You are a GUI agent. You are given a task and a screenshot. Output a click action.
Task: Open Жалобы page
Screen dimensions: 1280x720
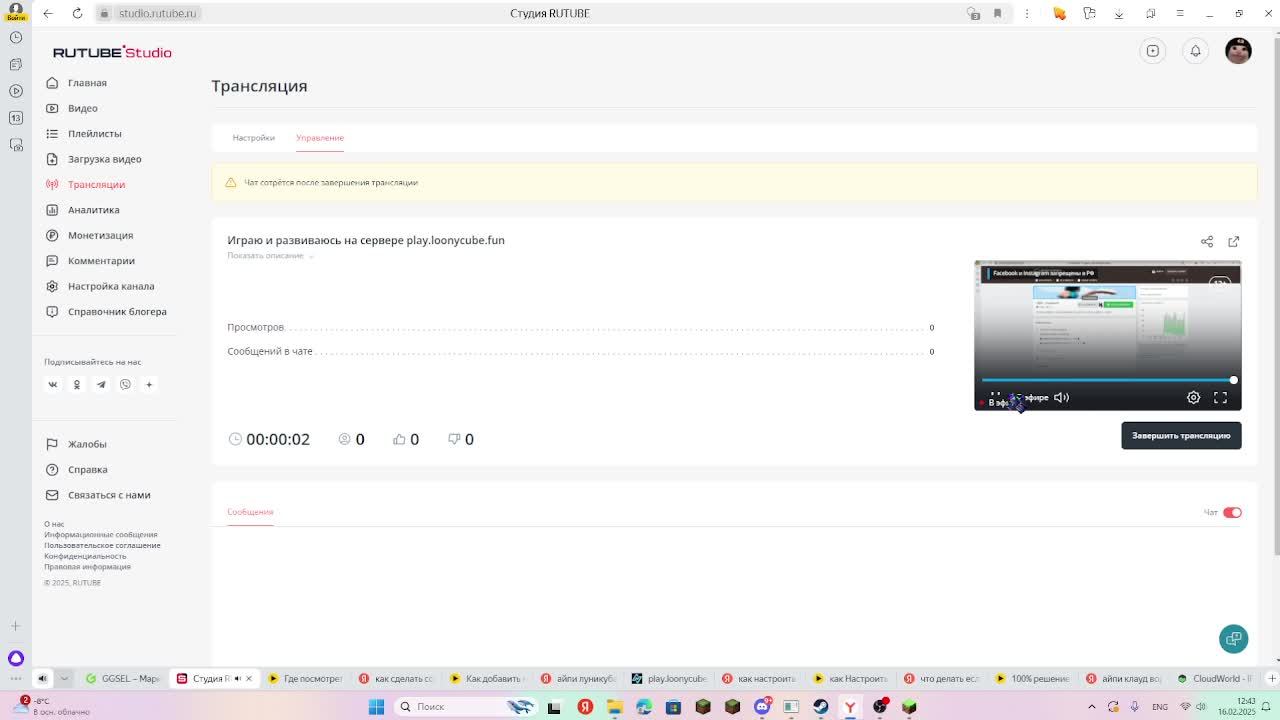pyautogui.click(x=87, y=444)
